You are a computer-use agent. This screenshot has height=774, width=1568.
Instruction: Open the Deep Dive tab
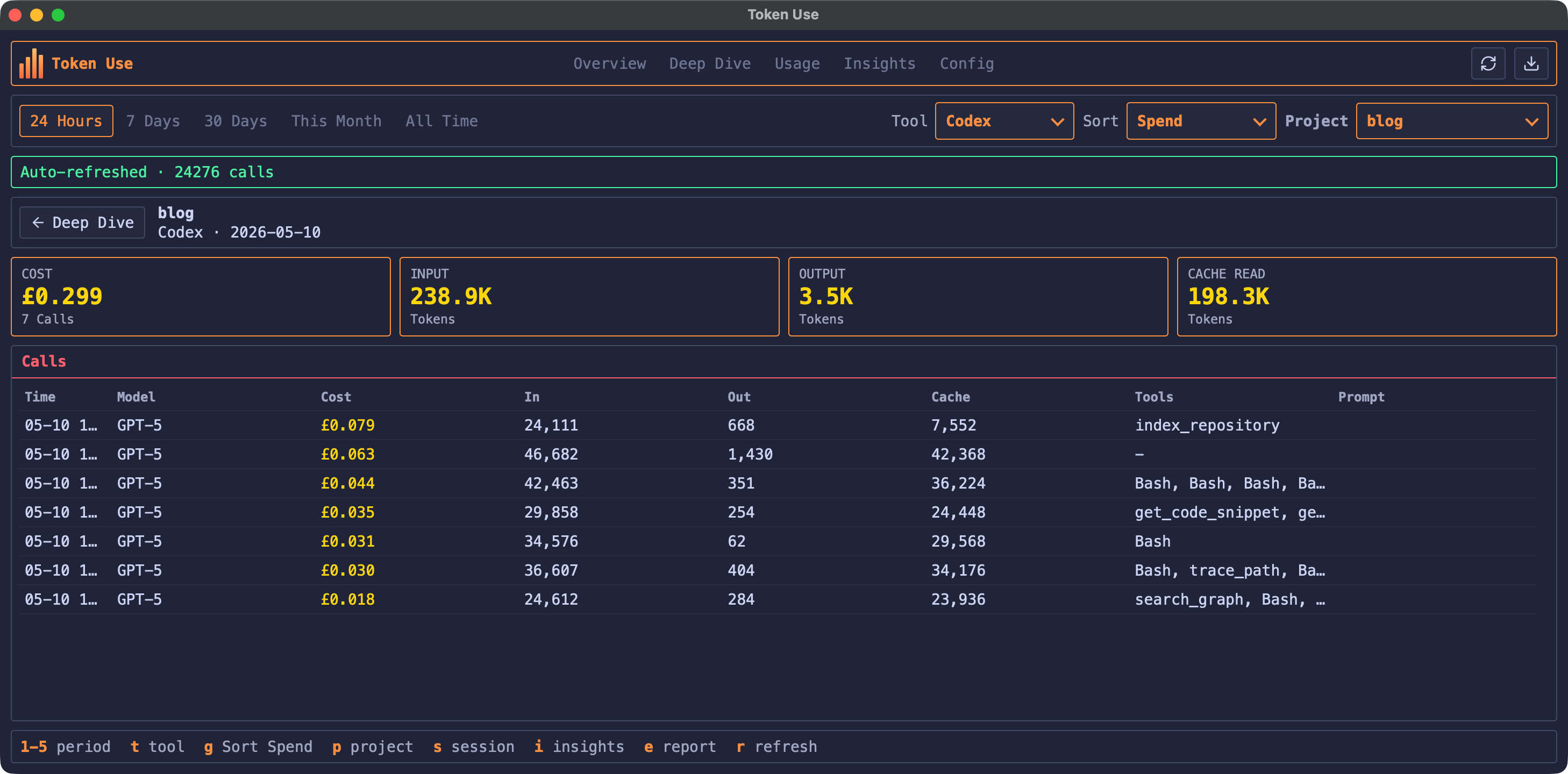click(x=710, y=63)
